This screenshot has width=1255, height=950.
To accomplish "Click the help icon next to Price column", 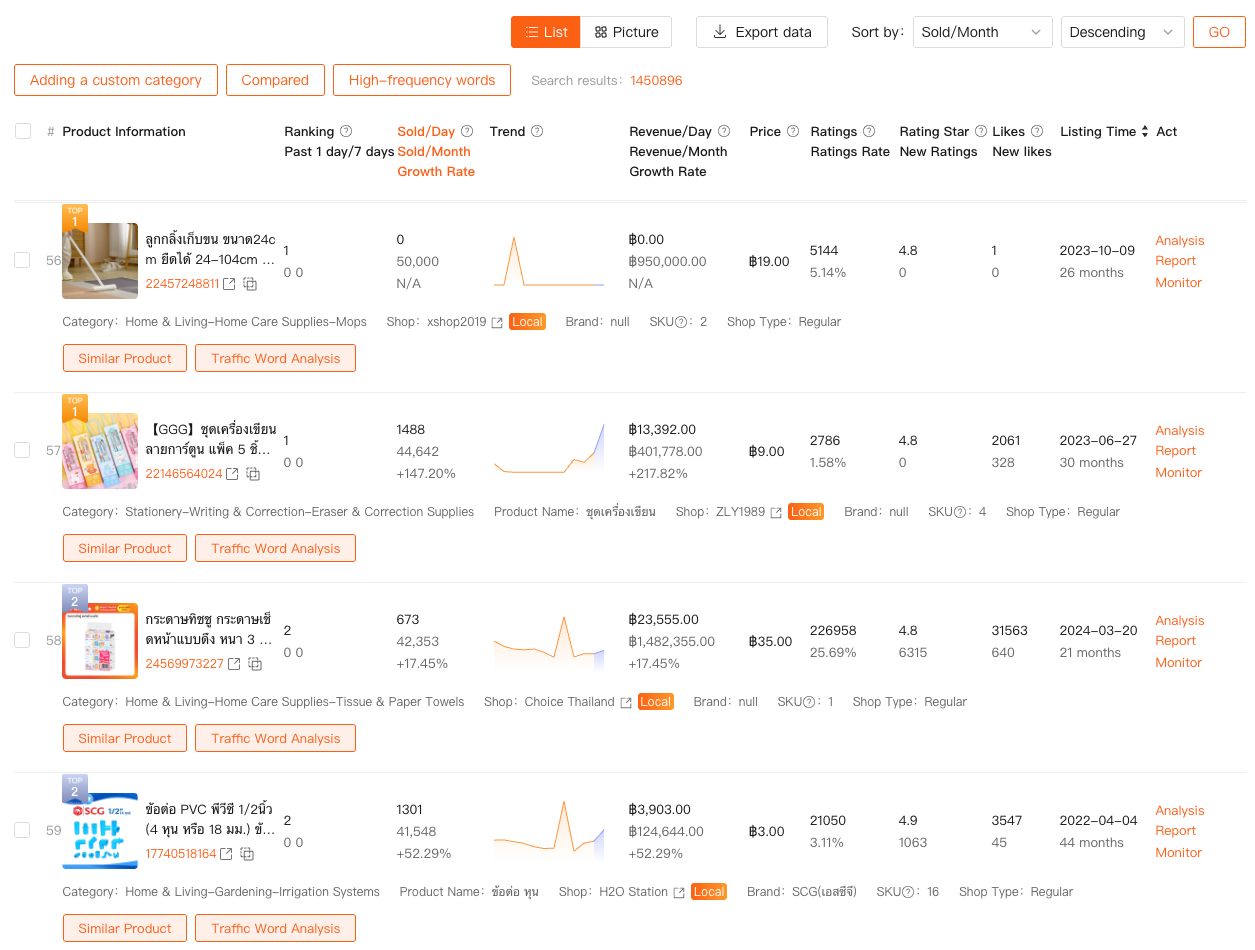I will (795, 131).
